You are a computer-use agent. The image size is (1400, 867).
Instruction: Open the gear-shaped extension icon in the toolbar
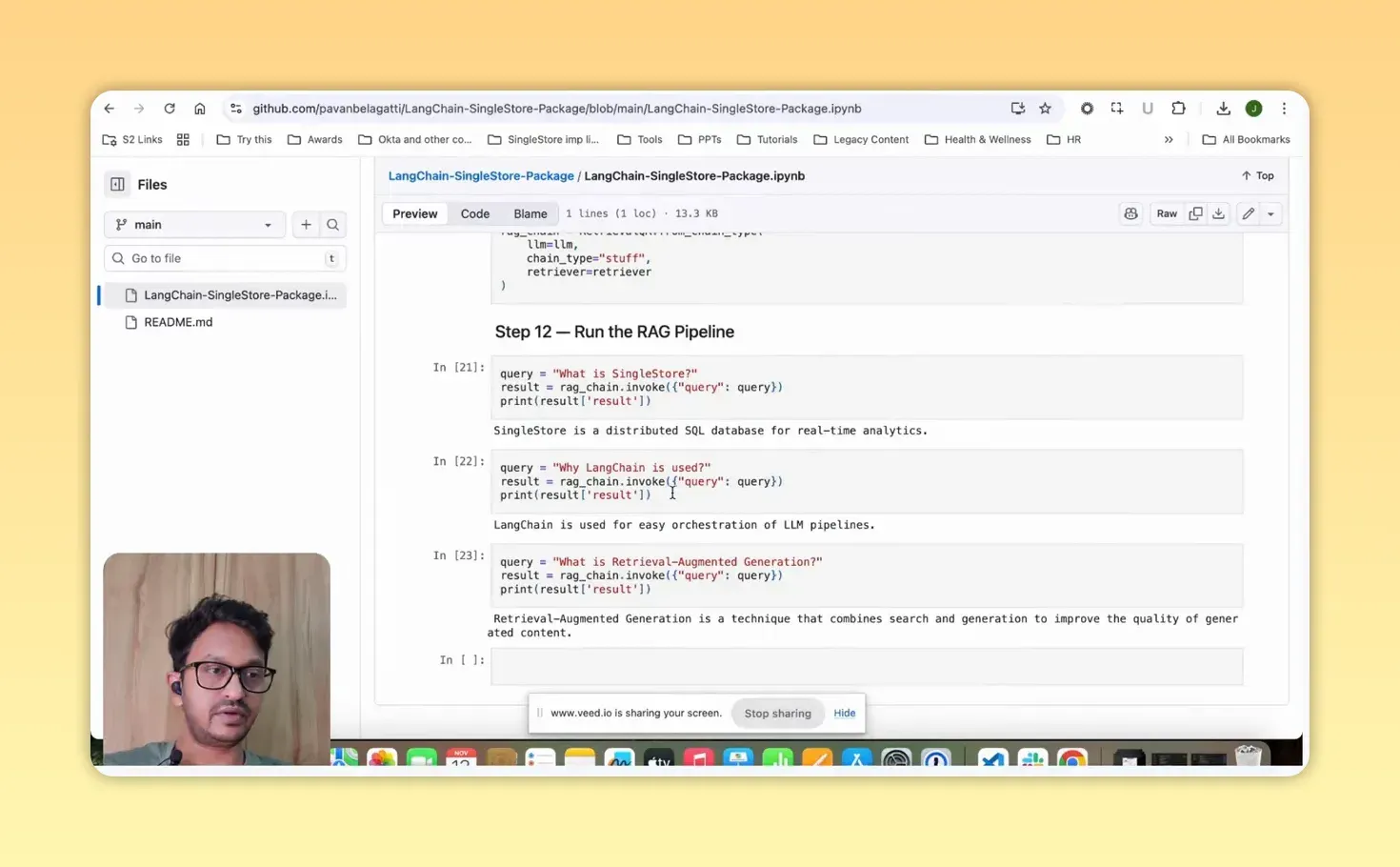[1087, 109]
